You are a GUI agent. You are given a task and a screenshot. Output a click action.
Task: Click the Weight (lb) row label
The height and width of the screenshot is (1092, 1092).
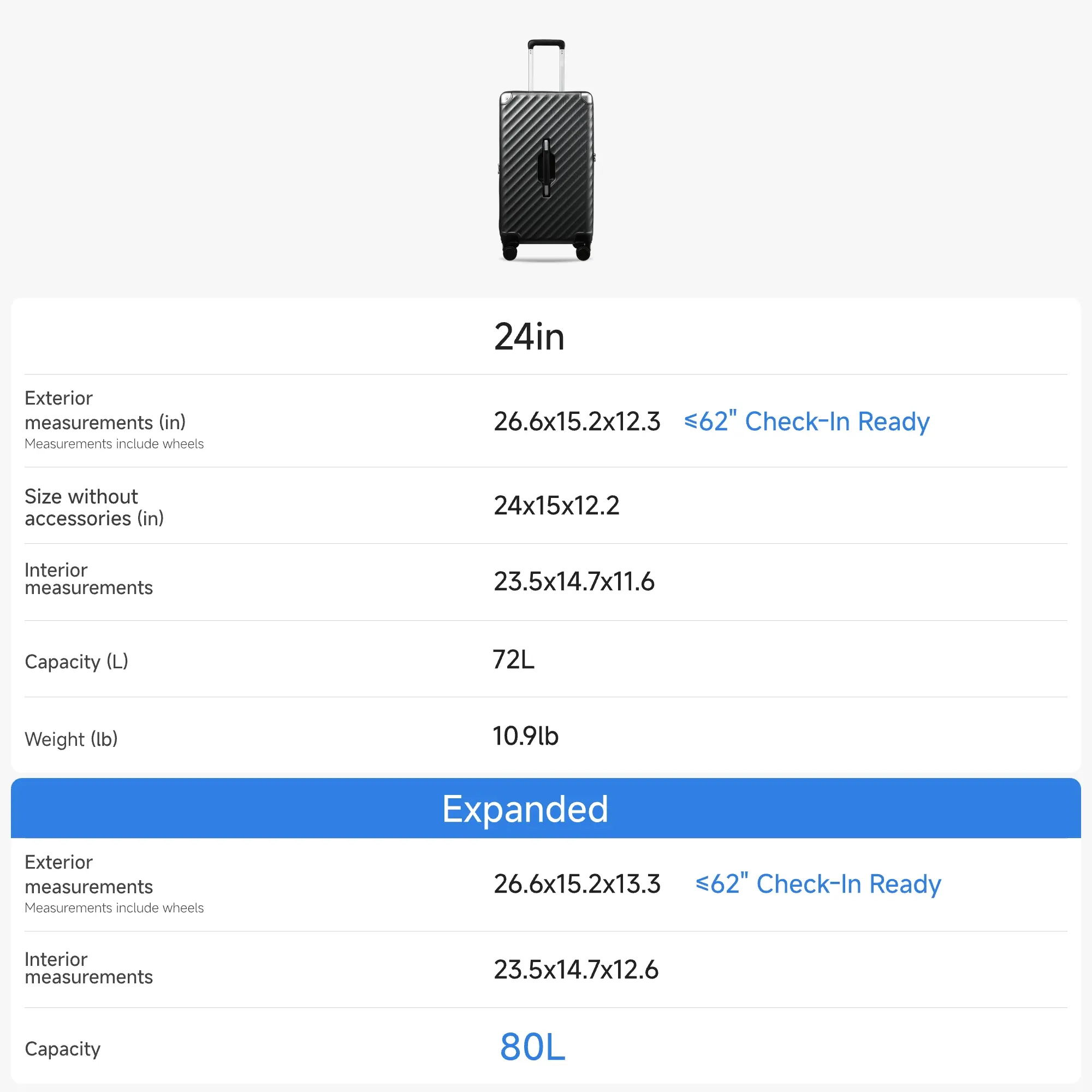[71, 739]
